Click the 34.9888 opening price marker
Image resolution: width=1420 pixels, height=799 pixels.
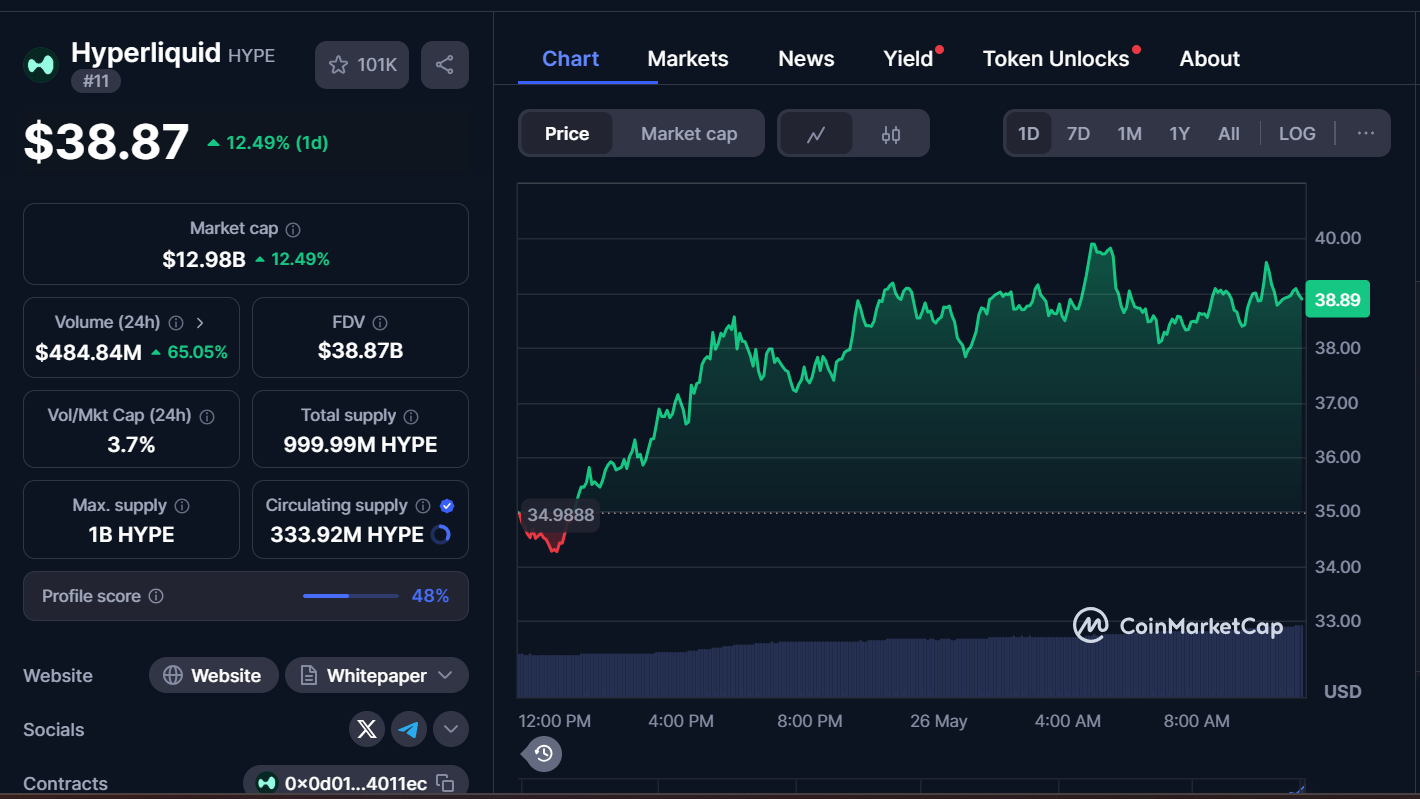pyautogui.click(x=561, y=515)
